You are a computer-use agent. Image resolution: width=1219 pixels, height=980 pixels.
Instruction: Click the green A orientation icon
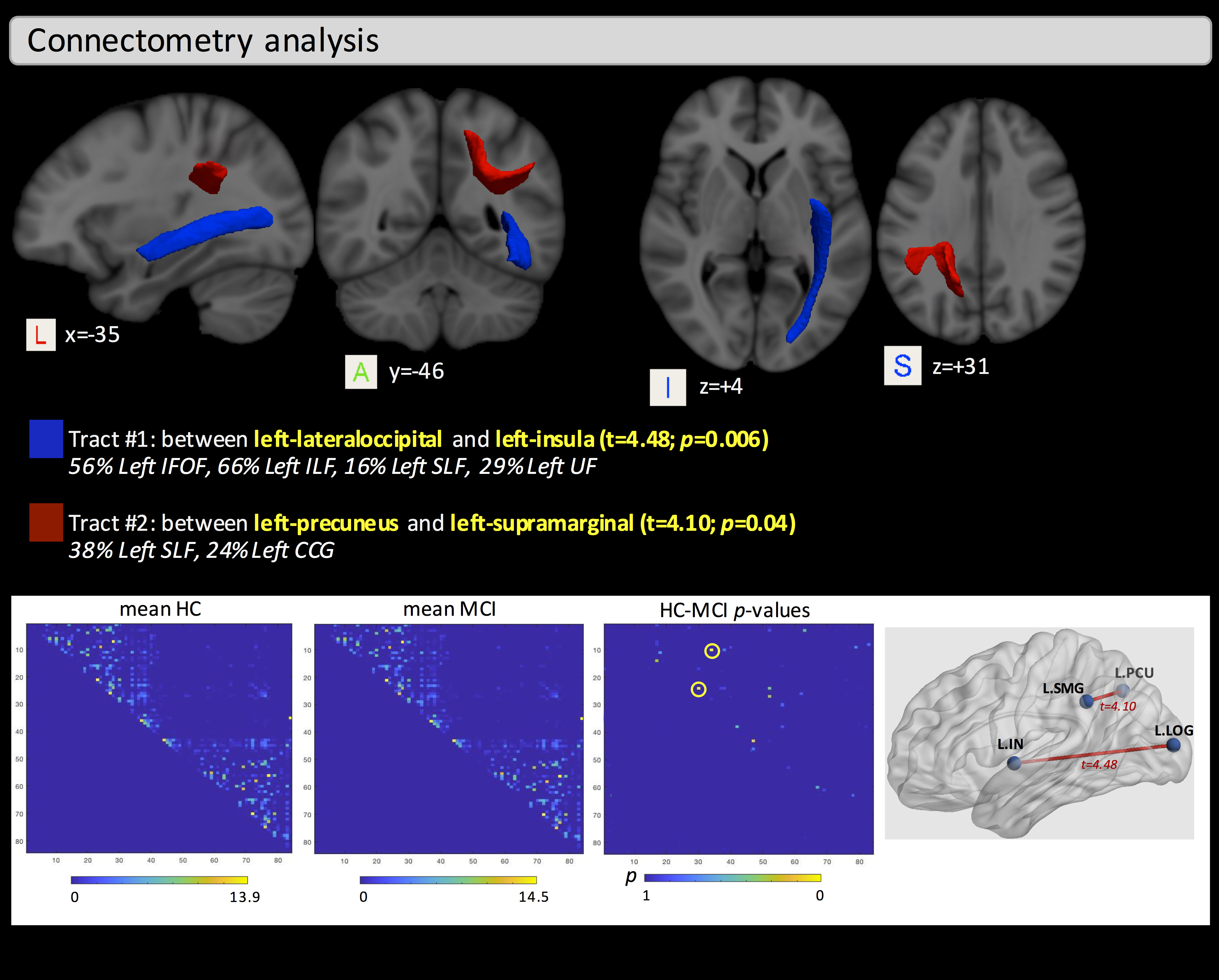pos(361,372)
